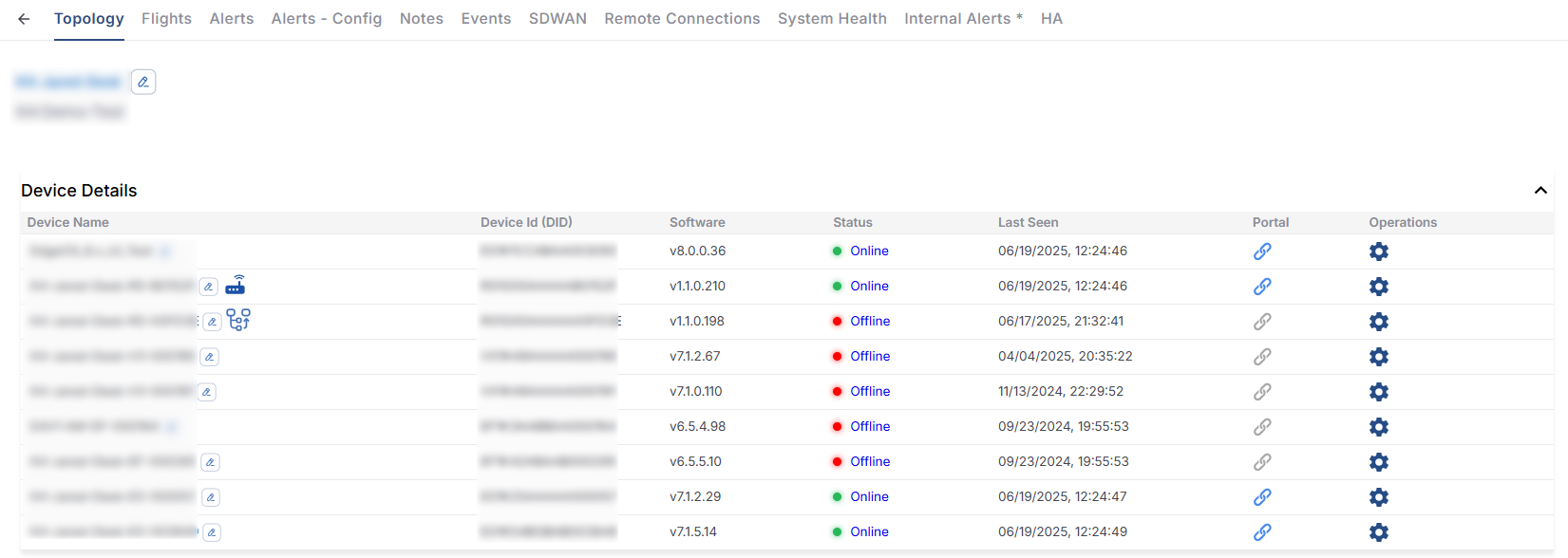Screen dimensions: 1568x558
Task: Open the Alerts - Config tab
Action: [327, 19]
